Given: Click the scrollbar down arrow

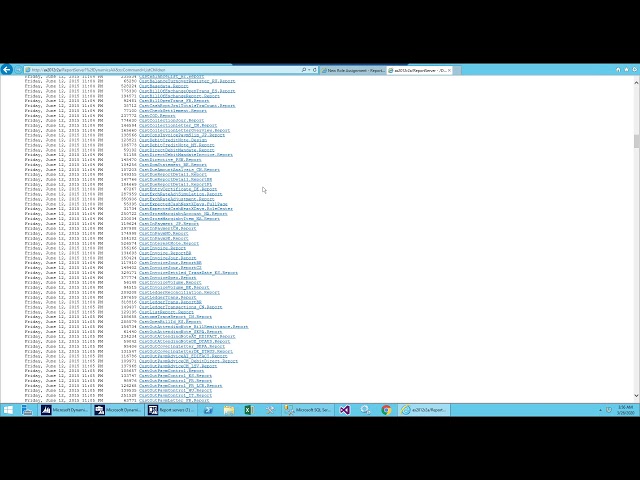Looking at the screenshot, I should point(636,396).
